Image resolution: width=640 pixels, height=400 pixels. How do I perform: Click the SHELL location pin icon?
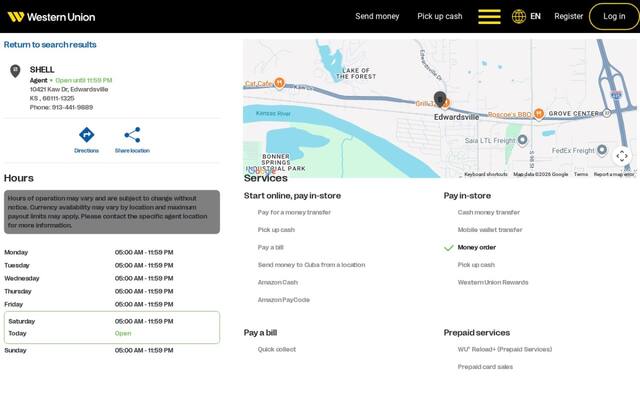pyautogui.click(x=15, y=71)
